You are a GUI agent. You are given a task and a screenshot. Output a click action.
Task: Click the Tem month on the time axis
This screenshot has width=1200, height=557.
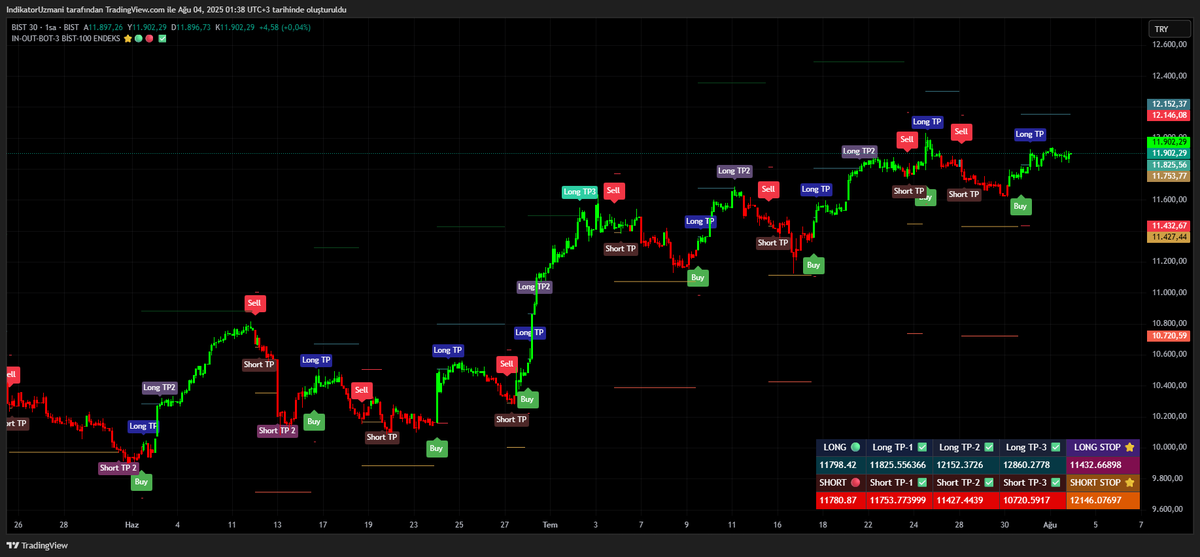[x=549, y=524]
